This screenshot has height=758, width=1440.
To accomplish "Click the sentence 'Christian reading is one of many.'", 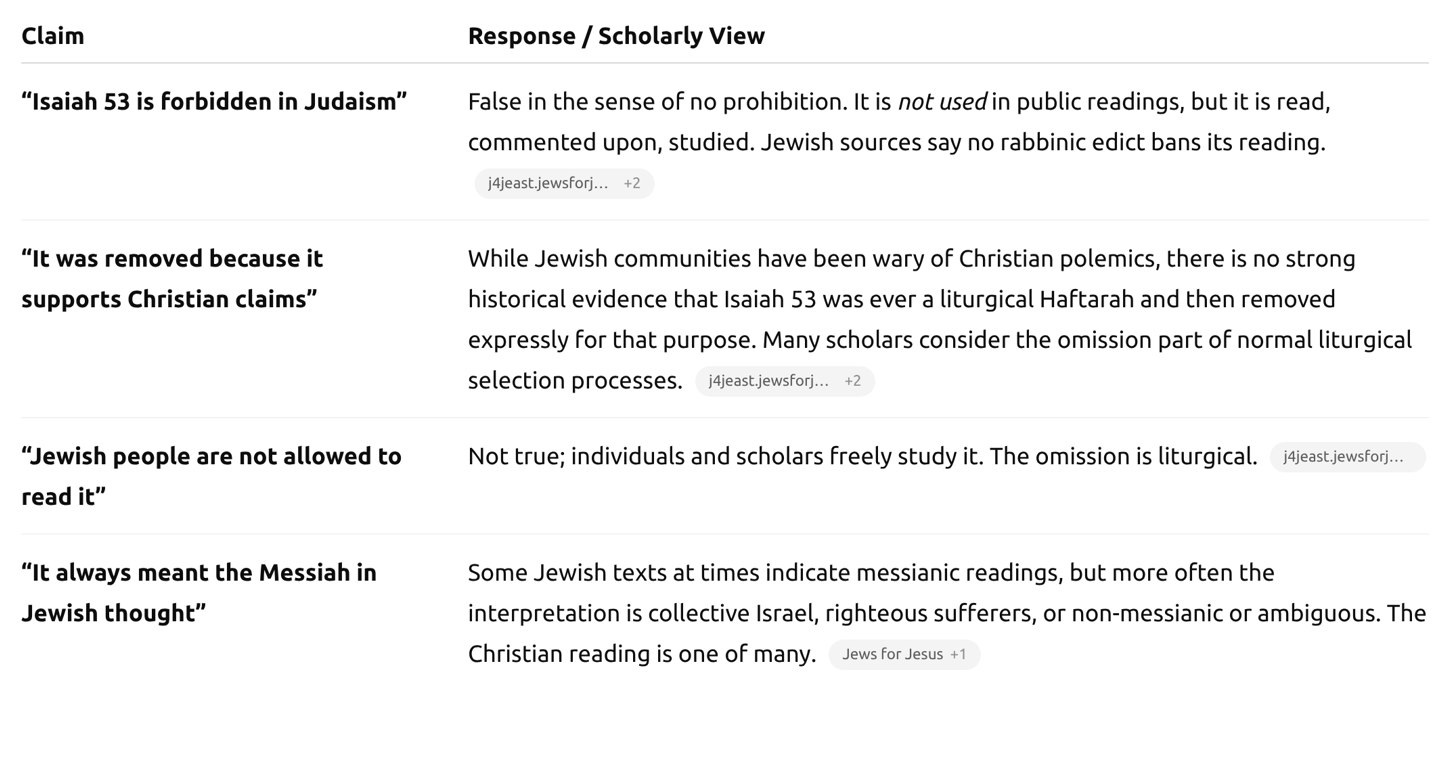I will 642,654.
